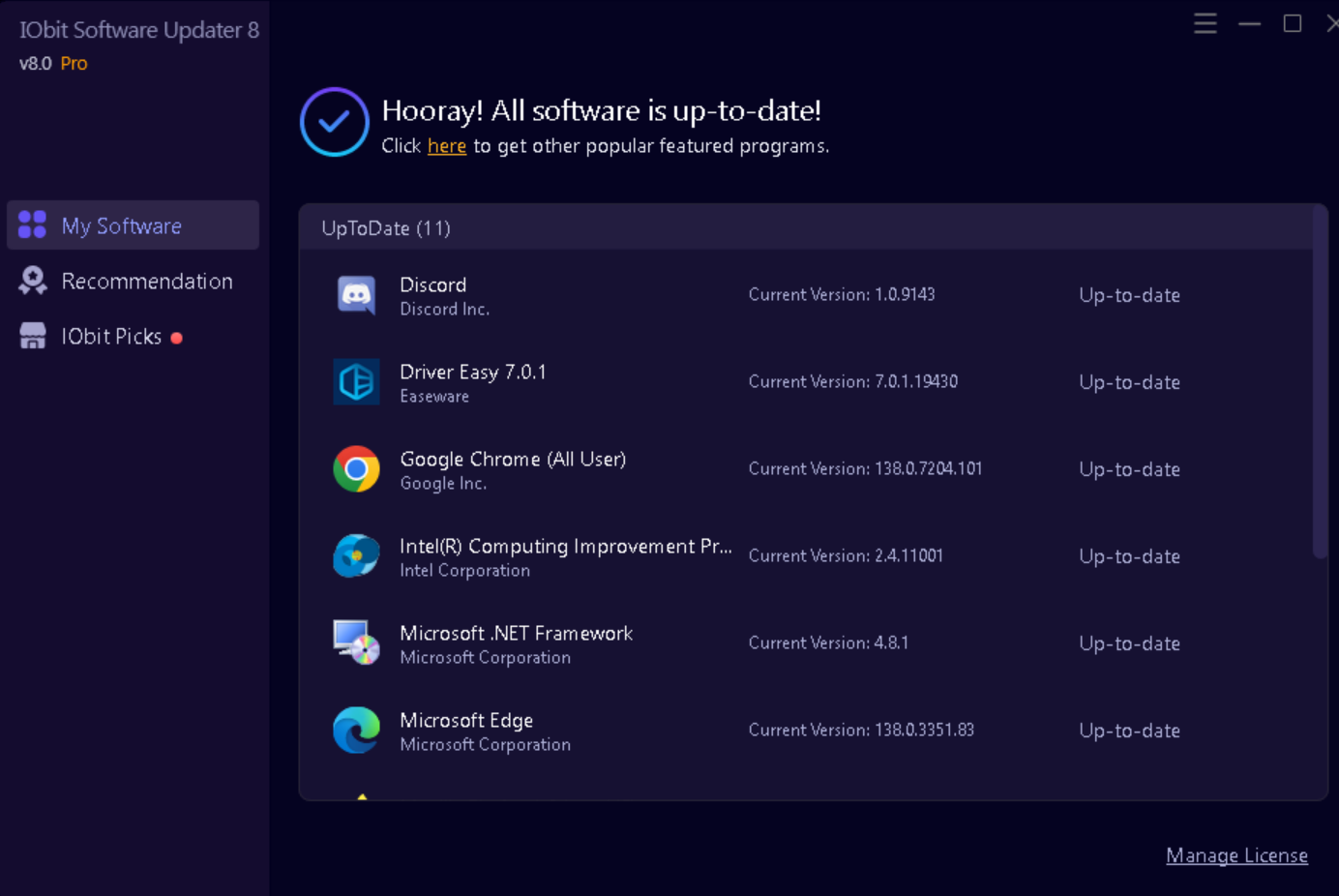Image resolution: width=1339 pixels, height=896 pixels.
Task: Select the Driver Easy 7.0.1 name text
Action: [x=473, y=372]
